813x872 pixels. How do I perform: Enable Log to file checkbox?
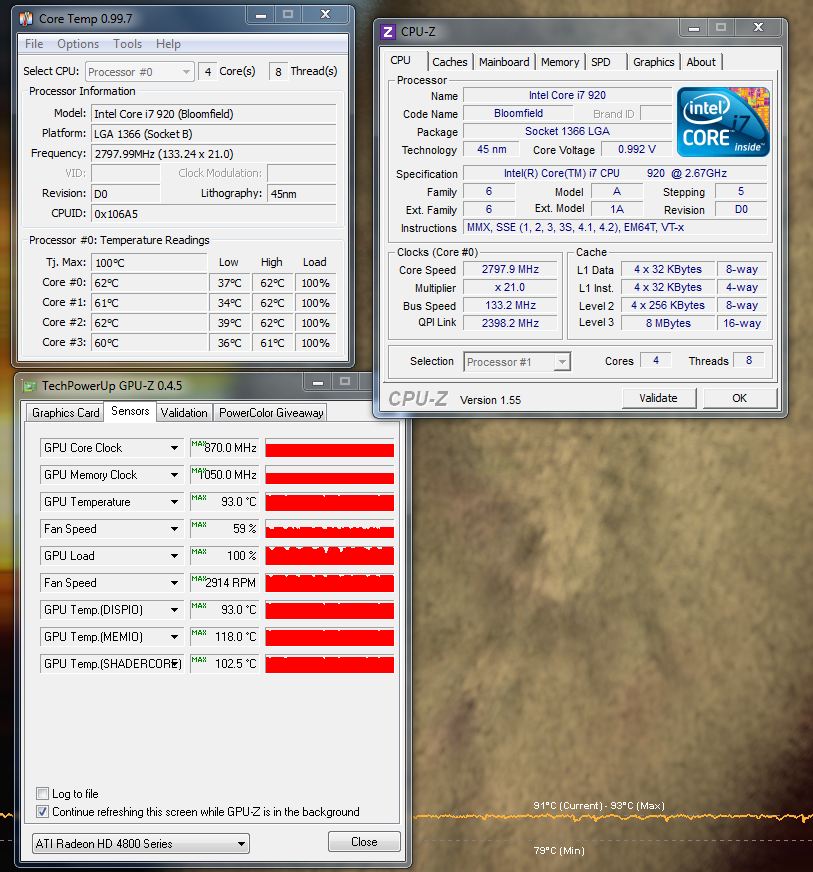[42, 794]
